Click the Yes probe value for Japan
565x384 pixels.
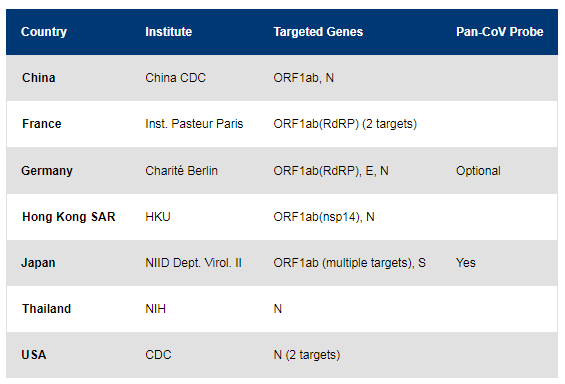click(465, 263)
